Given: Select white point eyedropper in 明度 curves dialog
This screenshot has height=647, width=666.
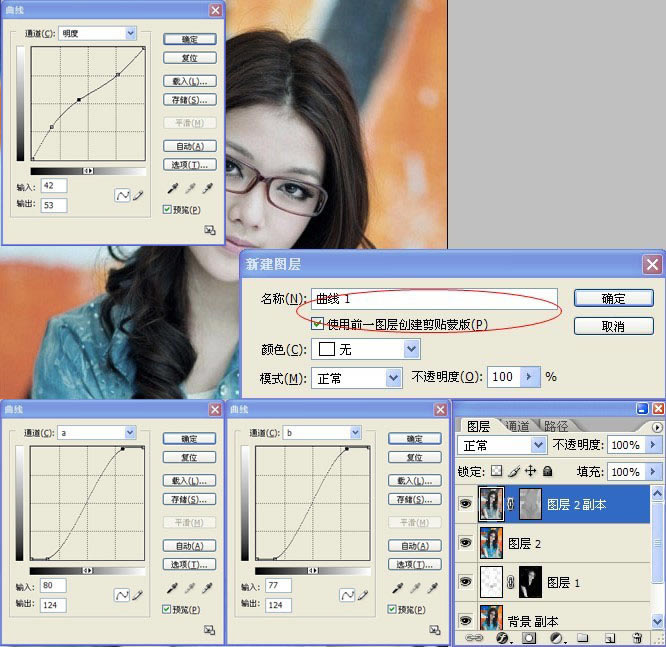Looking at the screenshot, I should [x=207, y=188].
